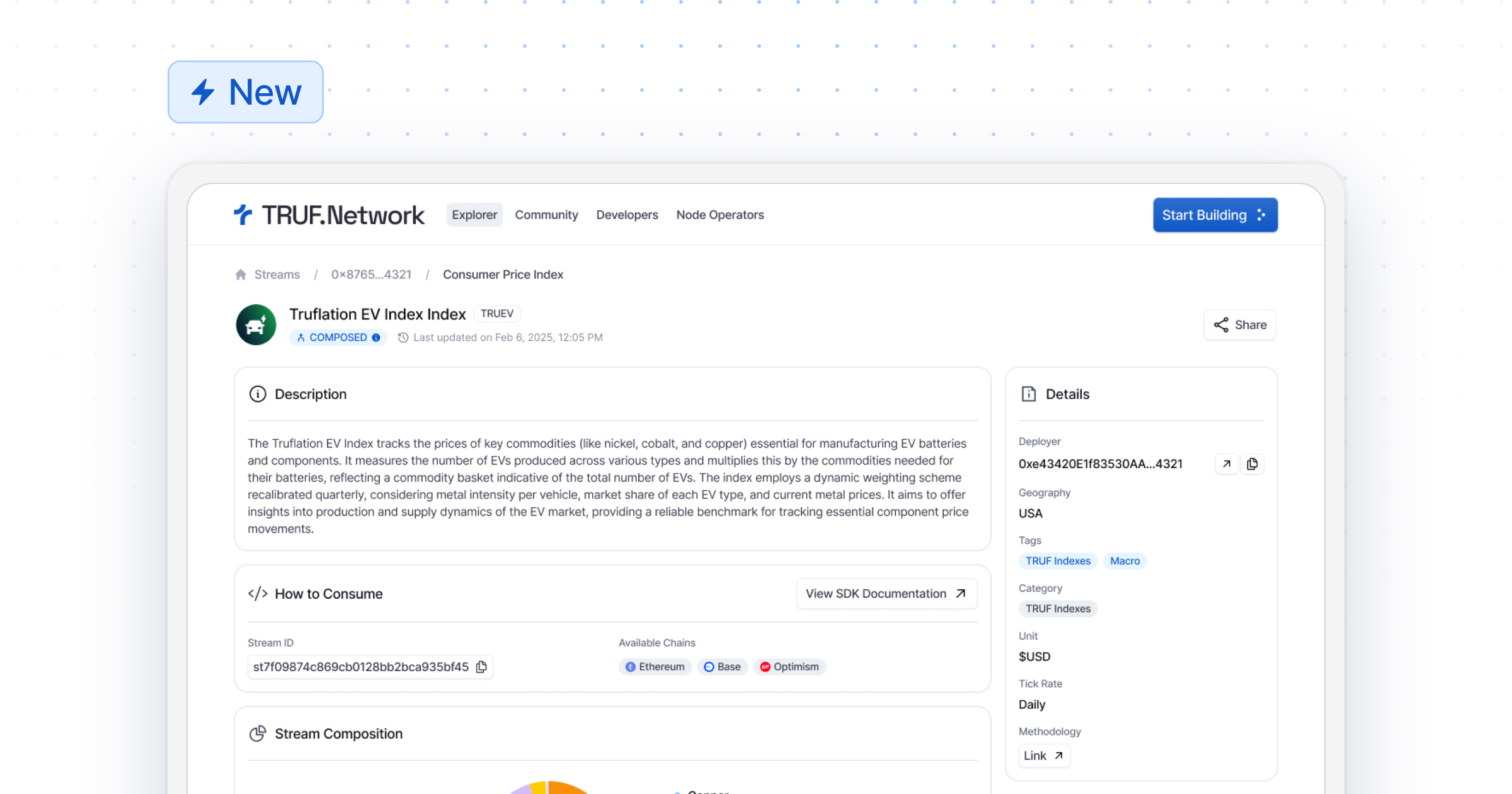The width and height of the screenshot is (1512, 794).
Task: Select the Ethereum chain chip
Action: pyautogui.click(x=655, y=667)
